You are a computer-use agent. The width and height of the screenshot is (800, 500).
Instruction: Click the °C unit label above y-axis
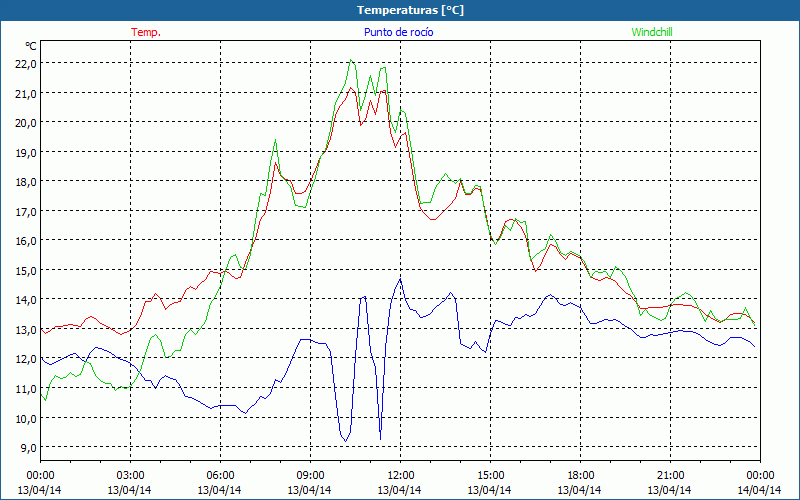click(31, 46)
